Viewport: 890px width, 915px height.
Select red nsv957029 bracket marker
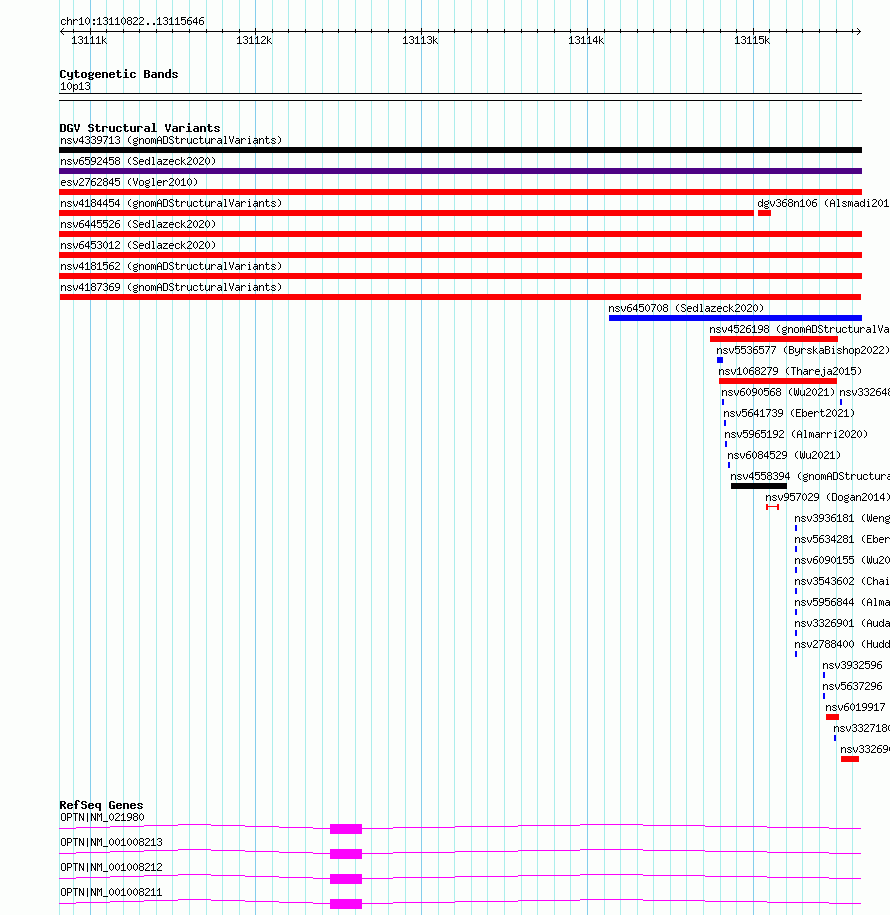pyautogui.click(x=772, y=507)
